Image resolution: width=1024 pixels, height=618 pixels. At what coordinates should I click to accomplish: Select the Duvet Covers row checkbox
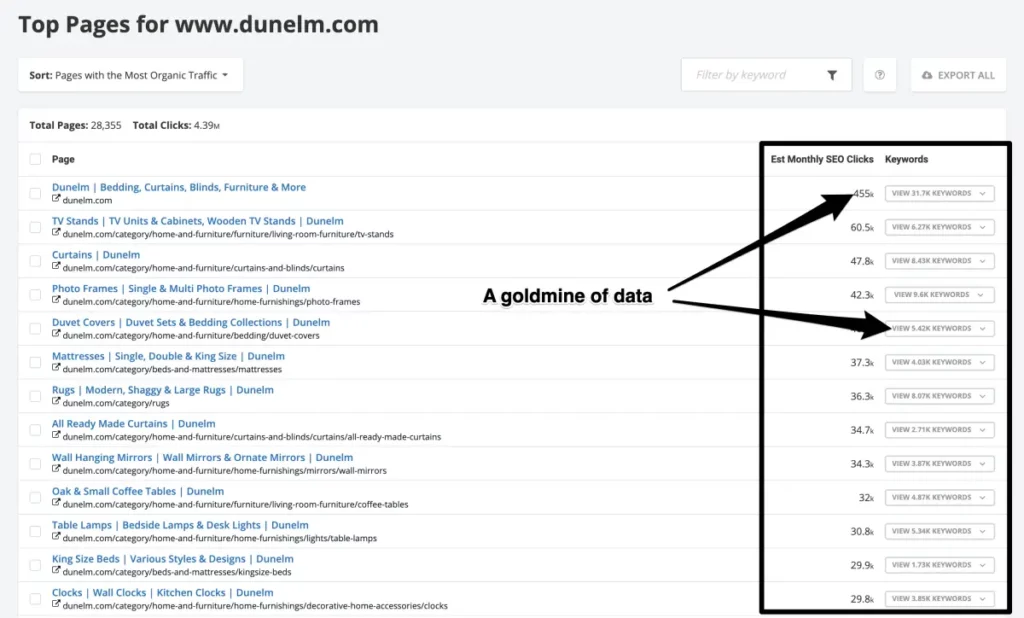[x=35, y=329]
